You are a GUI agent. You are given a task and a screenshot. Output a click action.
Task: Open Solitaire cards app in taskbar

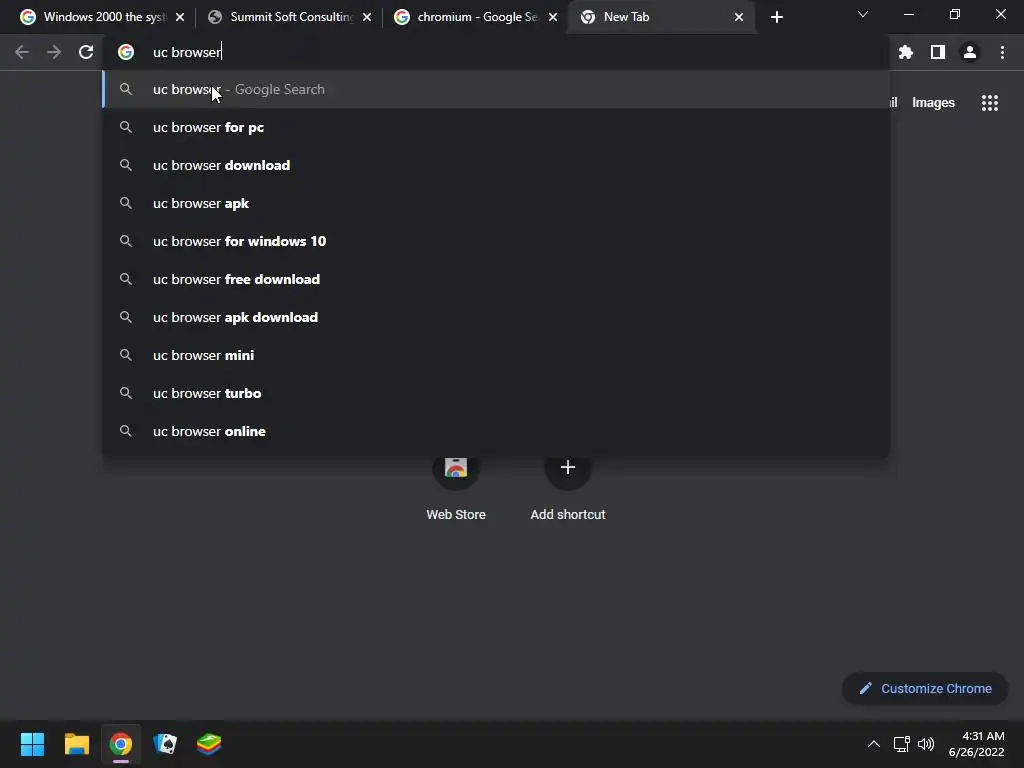[x=165, y=744]
